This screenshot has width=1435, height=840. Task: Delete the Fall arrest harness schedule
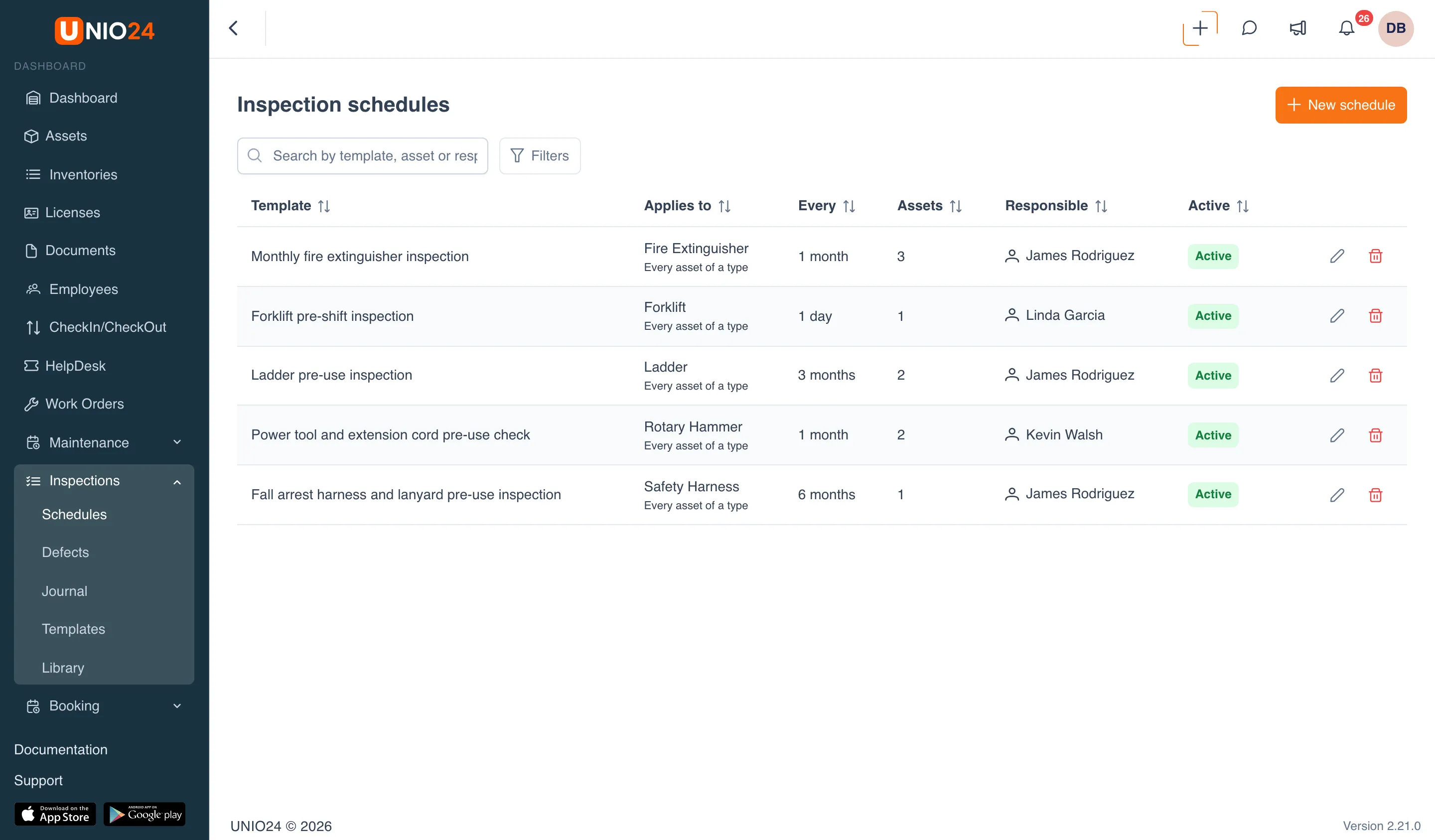pyautogui.click(x=1375, y=495)
